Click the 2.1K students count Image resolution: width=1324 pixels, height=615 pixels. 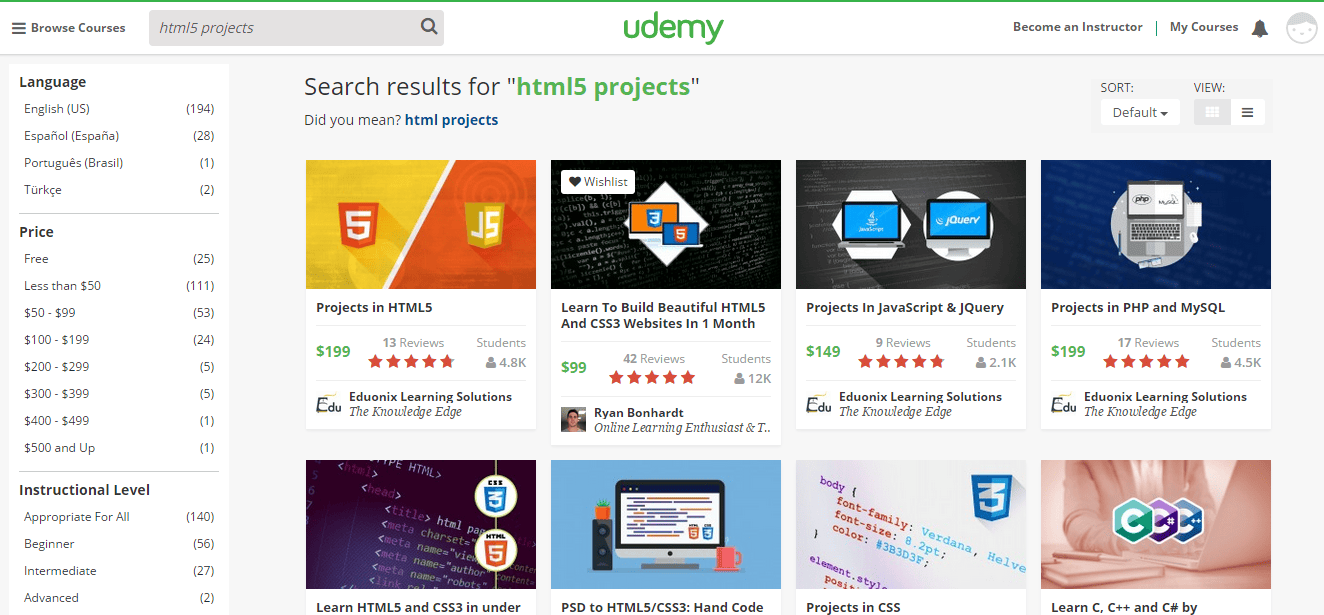click(996, 362)
